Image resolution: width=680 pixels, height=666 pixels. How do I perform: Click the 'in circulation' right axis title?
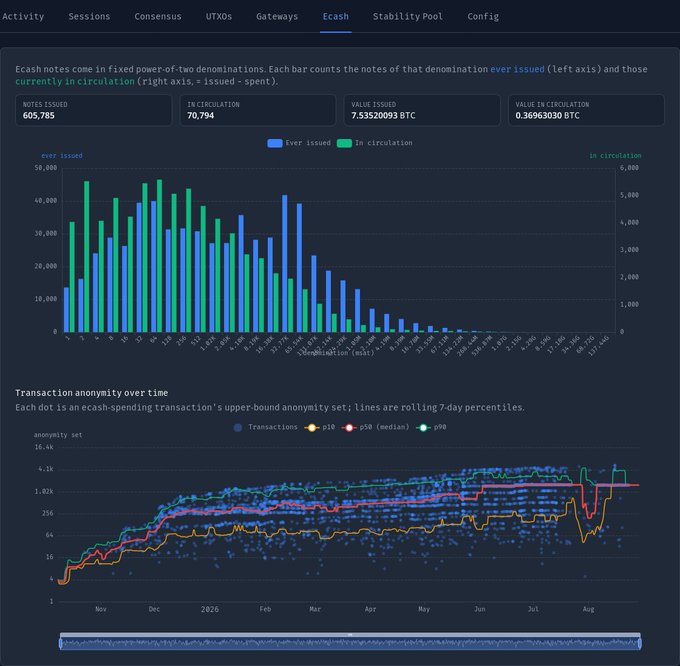[x=615, y=156]
